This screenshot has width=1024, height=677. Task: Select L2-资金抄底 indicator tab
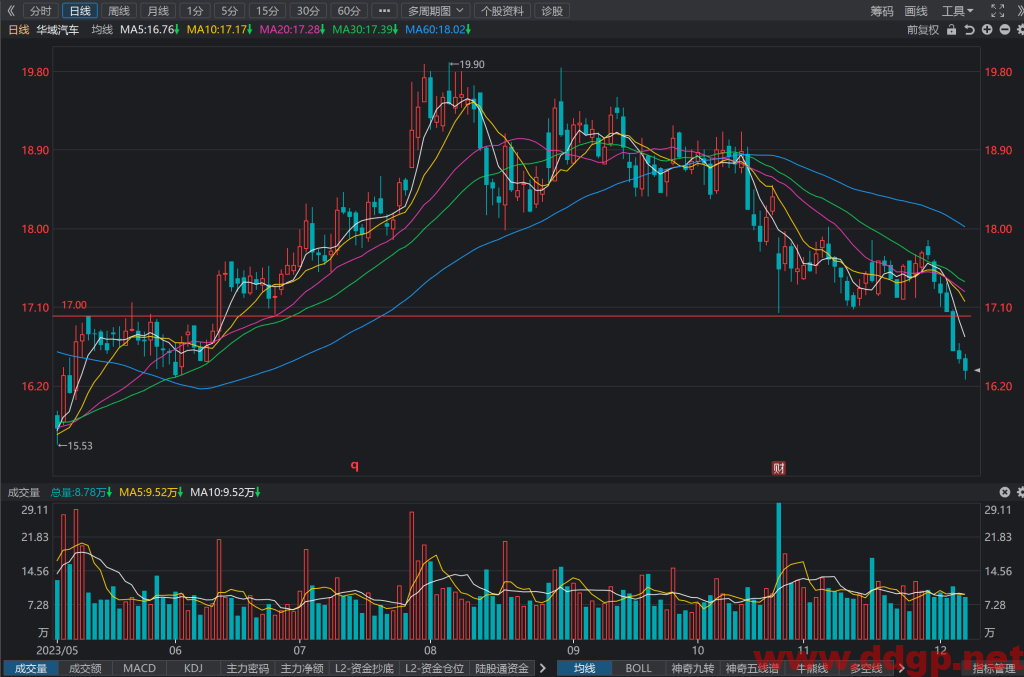pyautogui.click(x=364, y=668)
